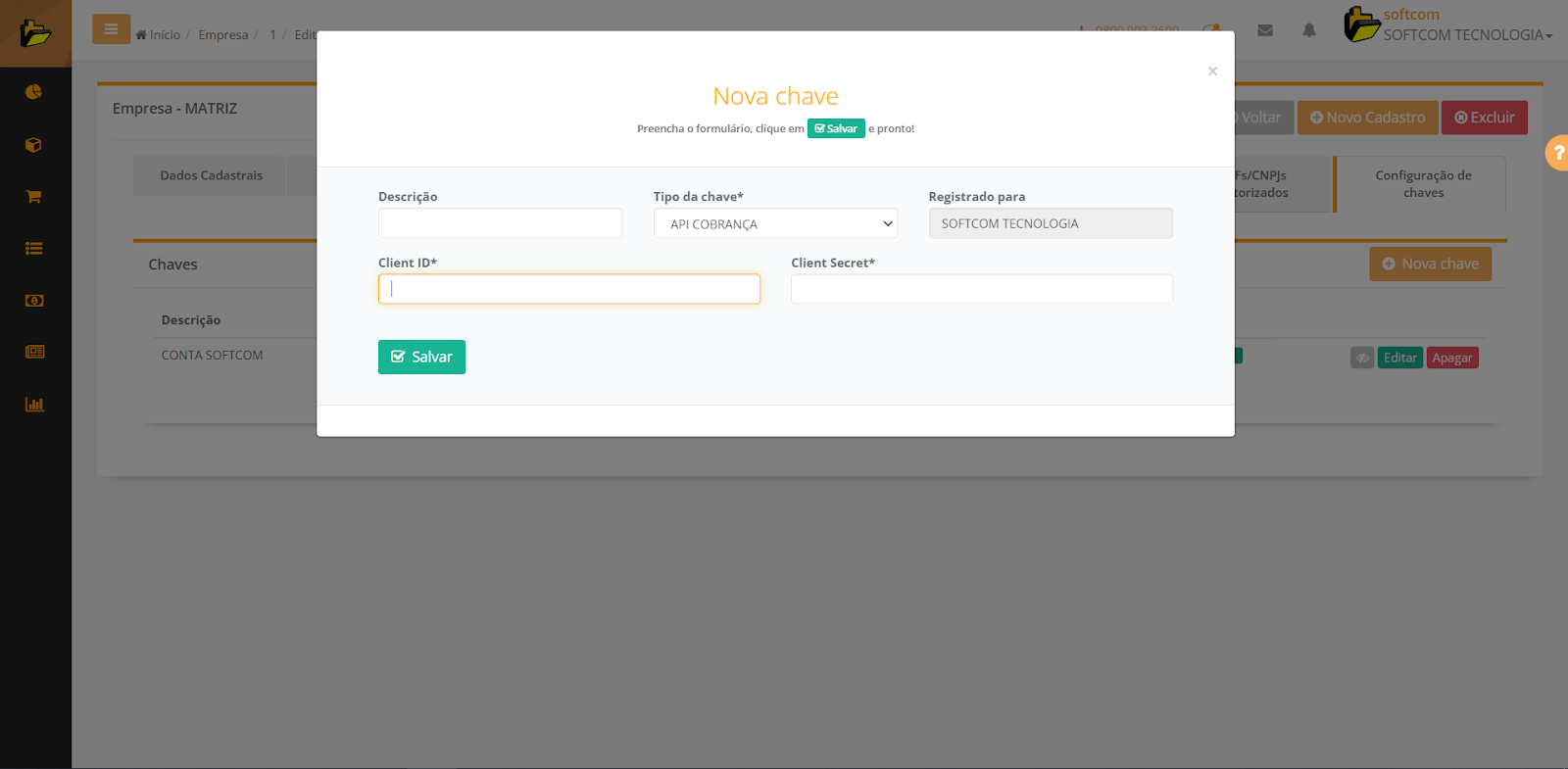Click the list sidebar icon

click(x=34, y=249)
